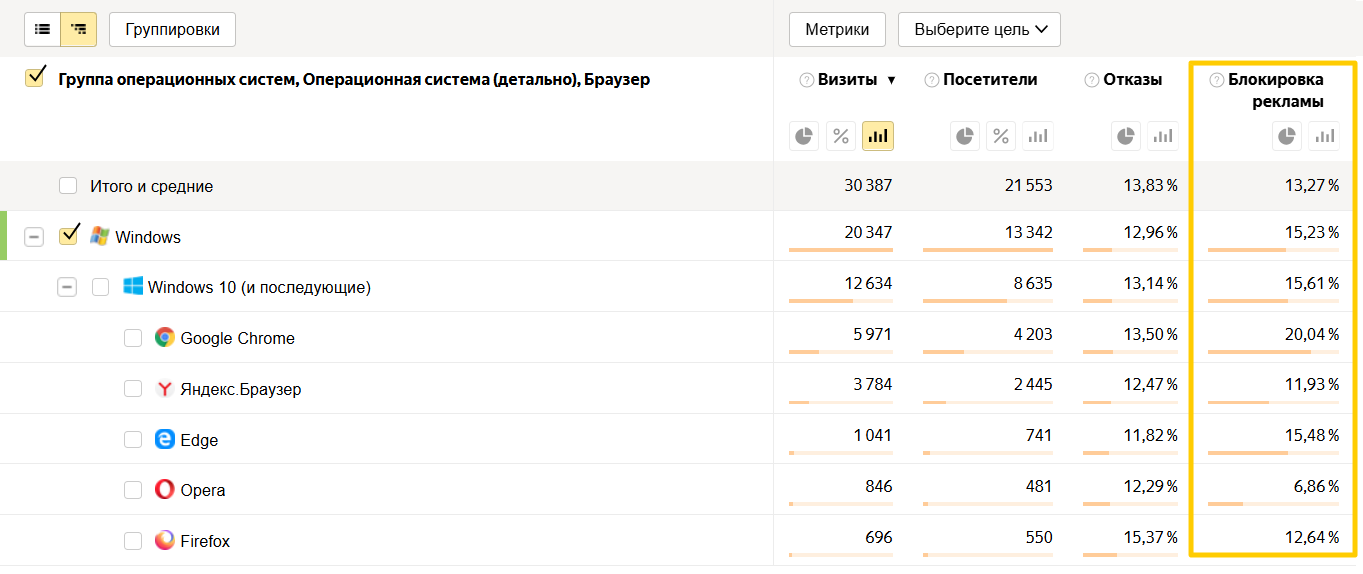Viewport: 1363px width, 574px height.
Task: Show pie chart for Отказы column
Action: pyautogui.click(x=1125, y=136)
